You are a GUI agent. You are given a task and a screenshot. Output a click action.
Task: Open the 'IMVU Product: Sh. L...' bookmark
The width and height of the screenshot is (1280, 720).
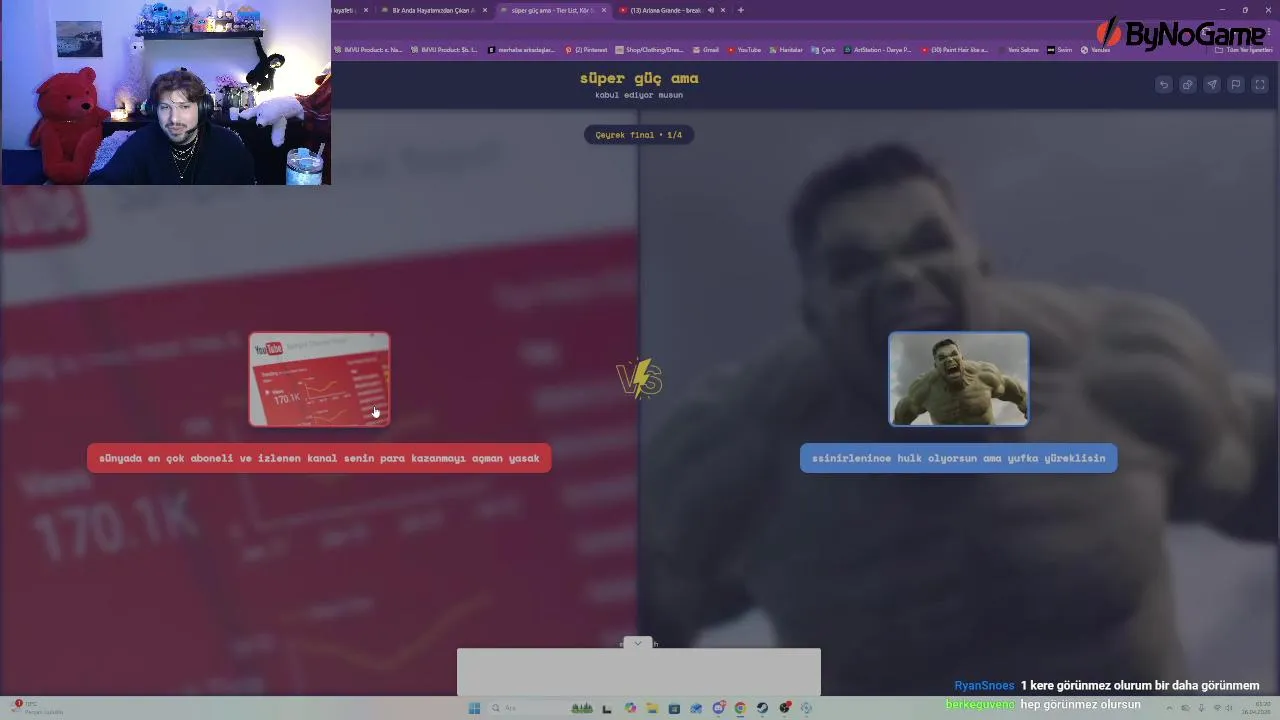tap(444, 50)
